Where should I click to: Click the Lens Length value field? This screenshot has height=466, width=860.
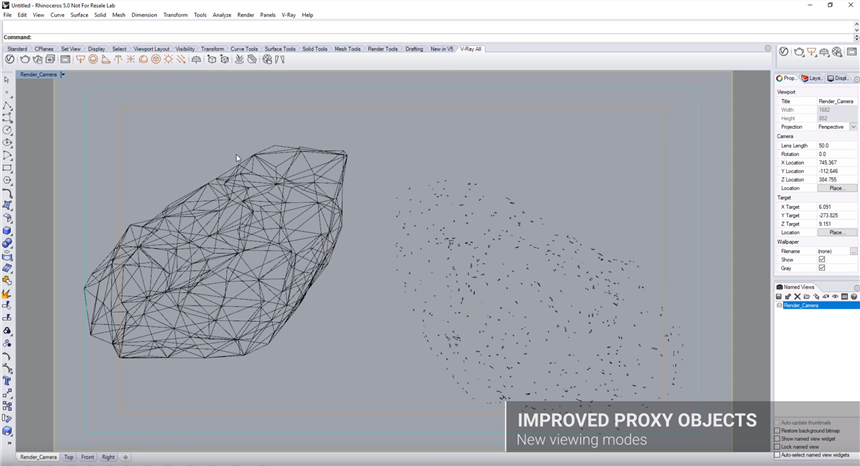coord(836,146)
